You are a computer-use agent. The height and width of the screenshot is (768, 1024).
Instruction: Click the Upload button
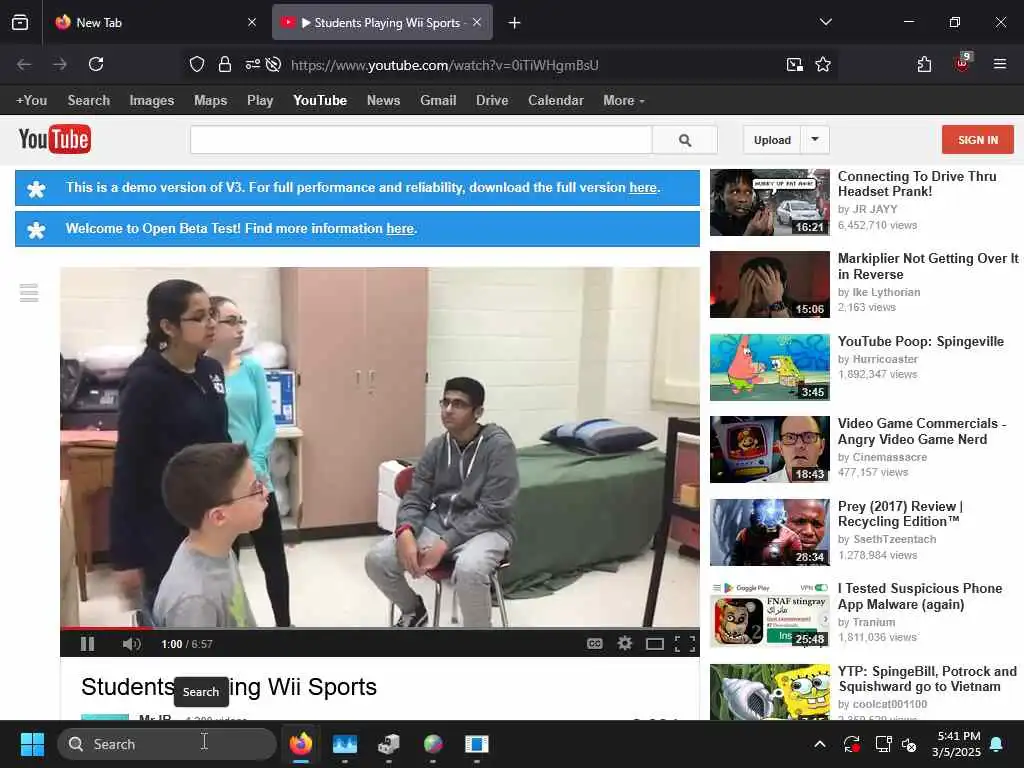772,140
